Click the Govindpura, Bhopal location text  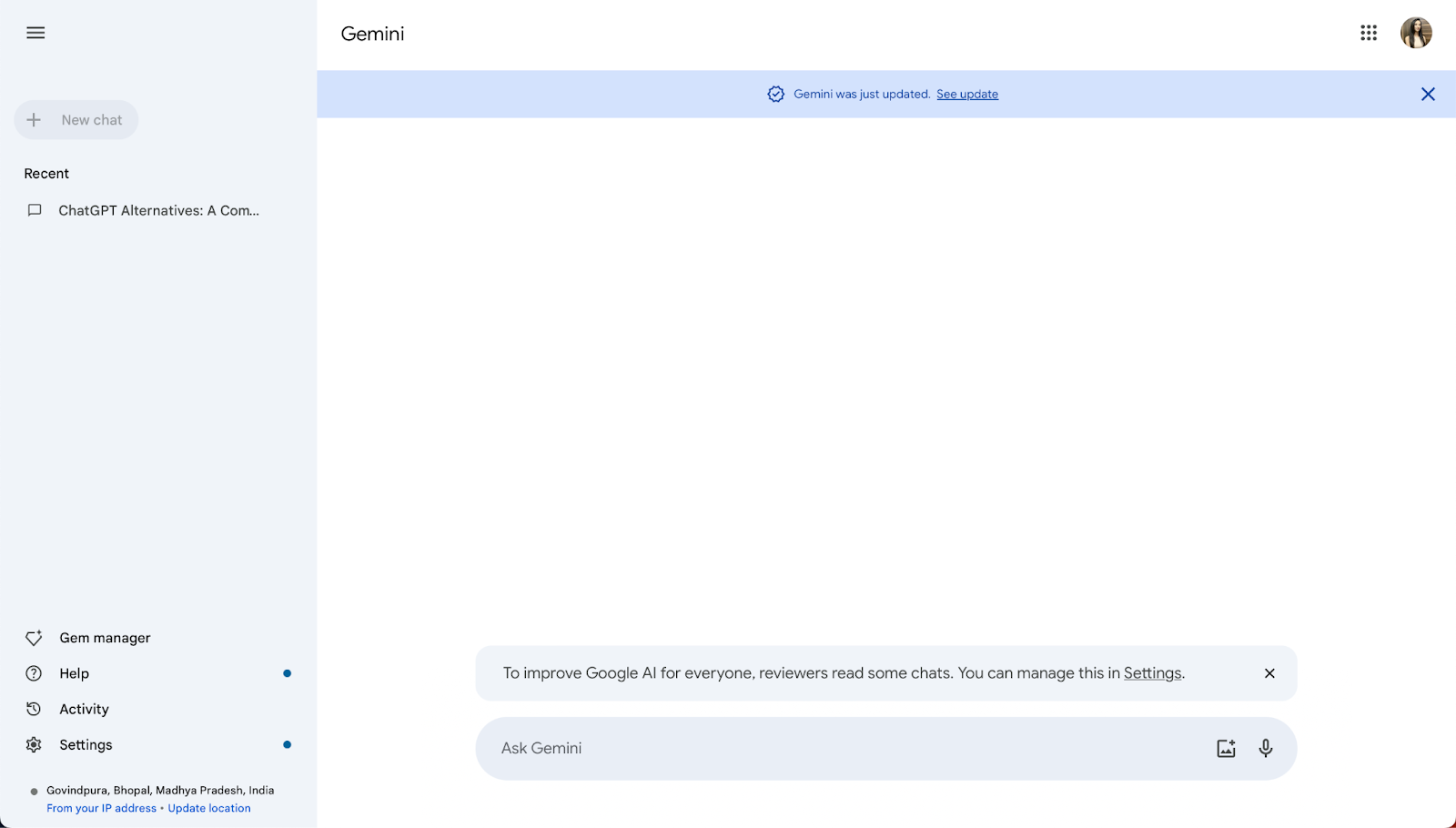coord(160,791)
